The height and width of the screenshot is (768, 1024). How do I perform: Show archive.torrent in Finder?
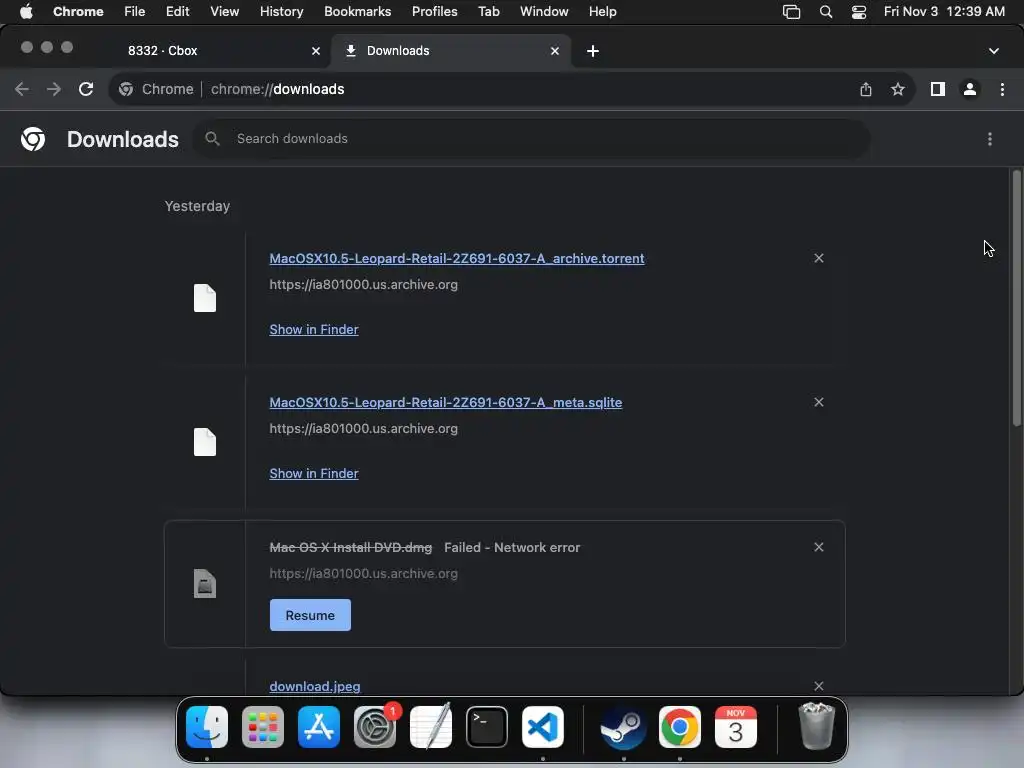tap(313, 329)
